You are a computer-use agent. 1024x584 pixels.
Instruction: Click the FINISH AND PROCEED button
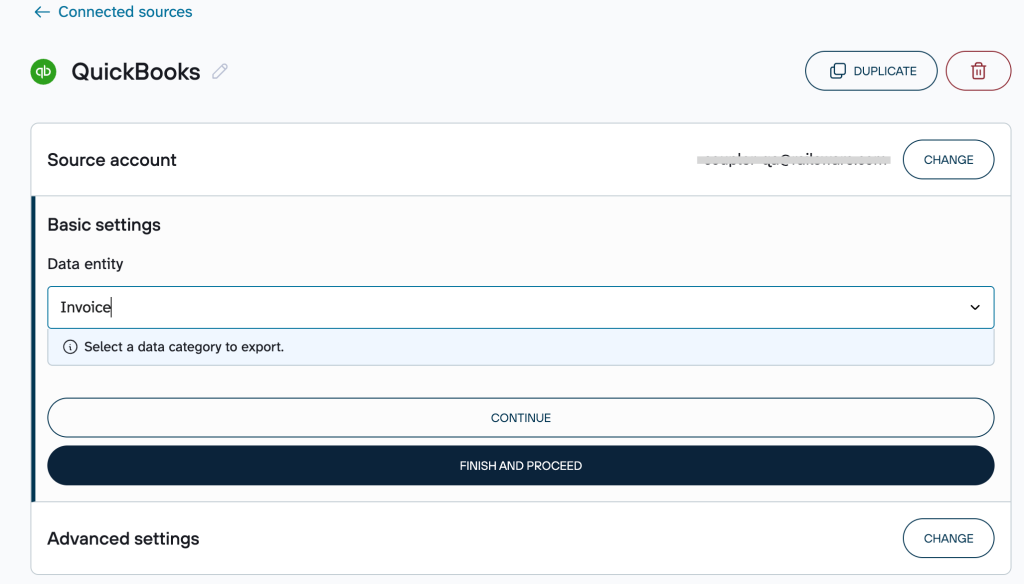[x=520, y=466]
